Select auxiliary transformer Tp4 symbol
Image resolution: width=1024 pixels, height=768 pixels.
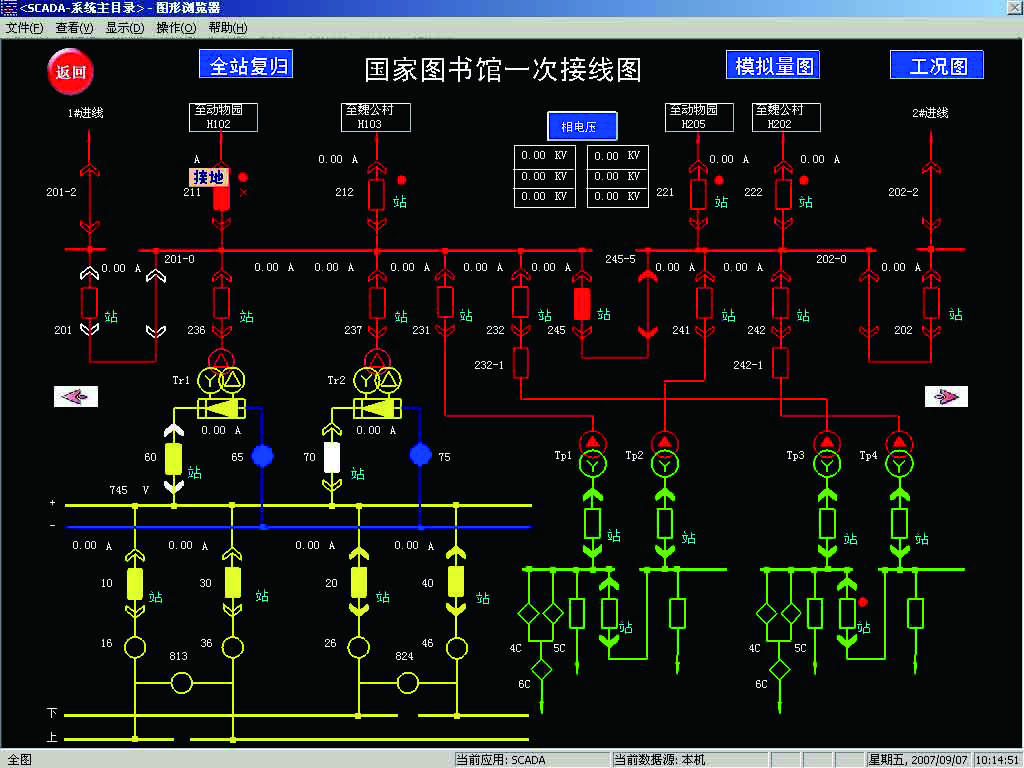tap(899, 455)
